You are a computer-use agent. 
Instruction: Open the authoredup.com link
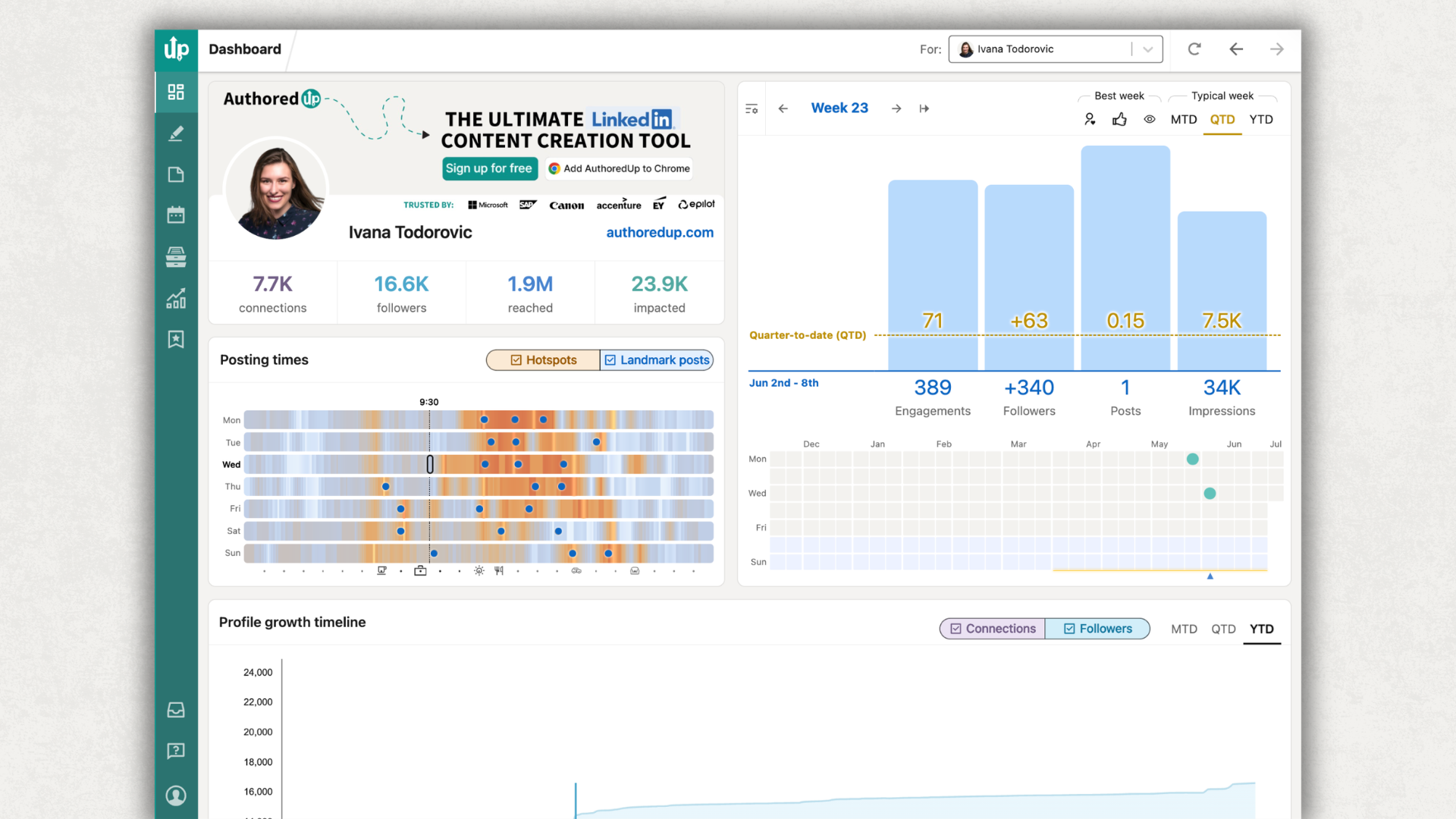[x=660, y=233]
